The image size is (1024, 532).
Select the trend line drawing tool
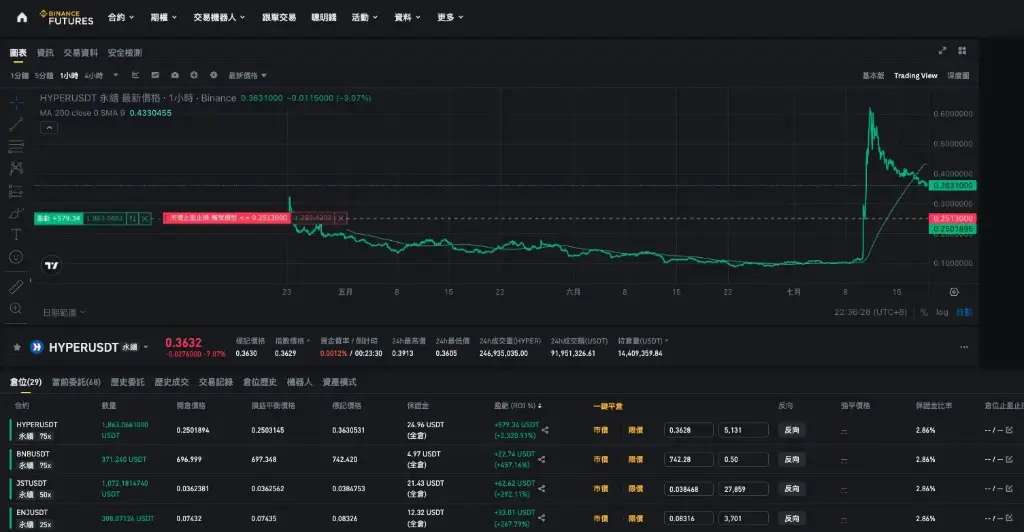point(16,124)
